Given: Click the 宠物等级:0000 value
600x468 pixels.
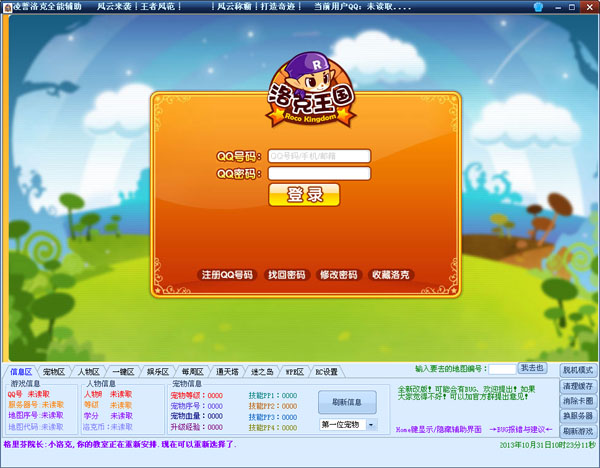Looking at the screenshot, I should 197,396.
